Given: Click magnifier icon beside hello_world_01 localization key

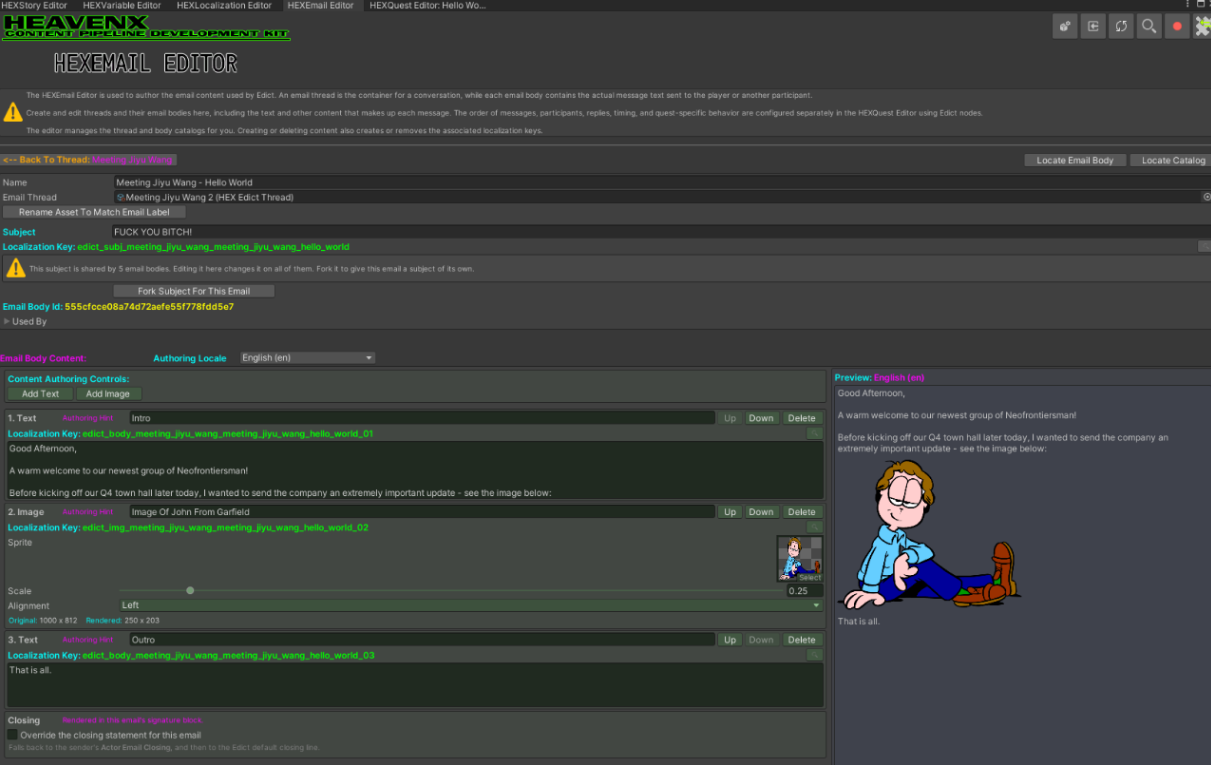Looking at the screenshot, I should click(x=815, y=434).
